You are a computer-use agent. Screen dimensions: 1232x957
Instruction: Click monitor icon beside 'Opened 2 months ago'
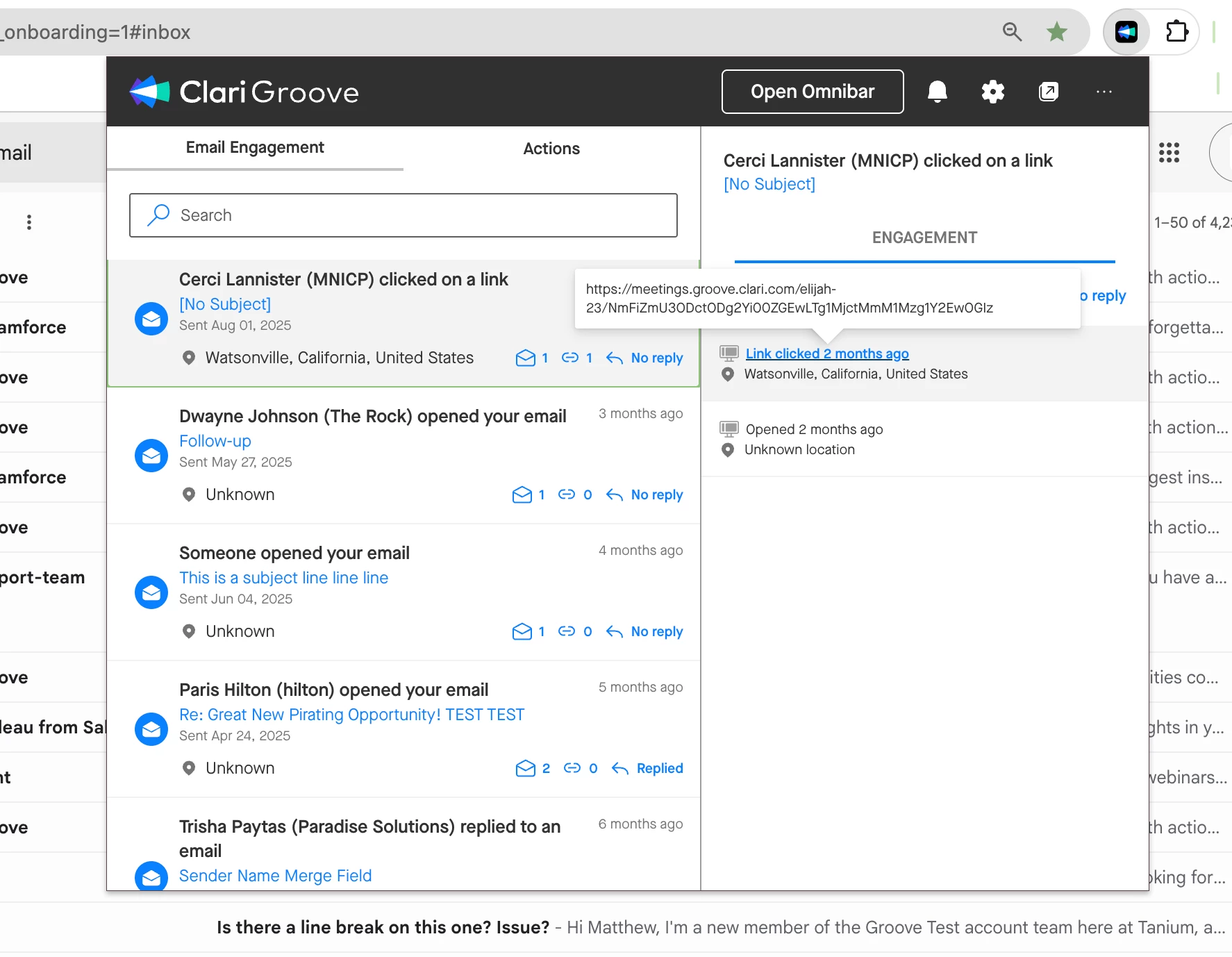[729, 428]
